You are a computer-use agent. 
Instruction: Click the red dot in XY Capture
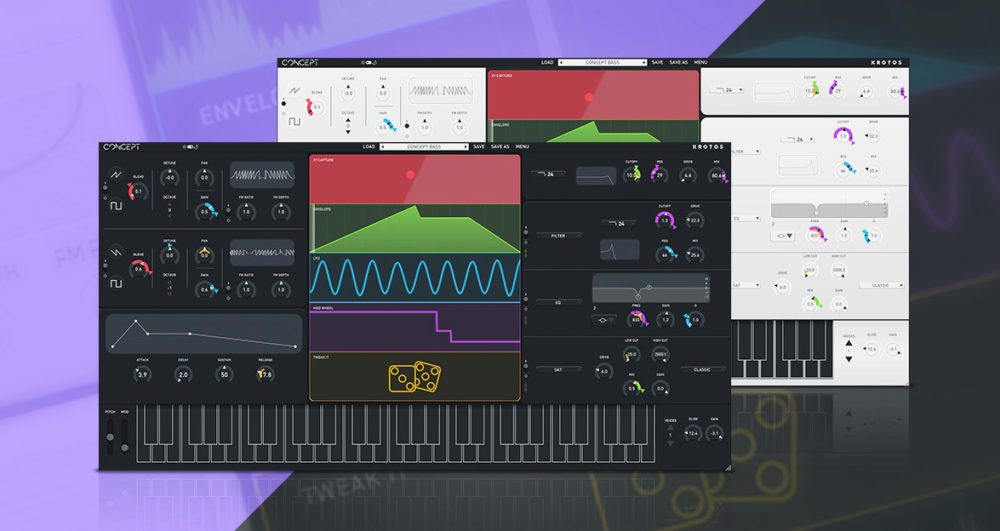pos(409,174)
